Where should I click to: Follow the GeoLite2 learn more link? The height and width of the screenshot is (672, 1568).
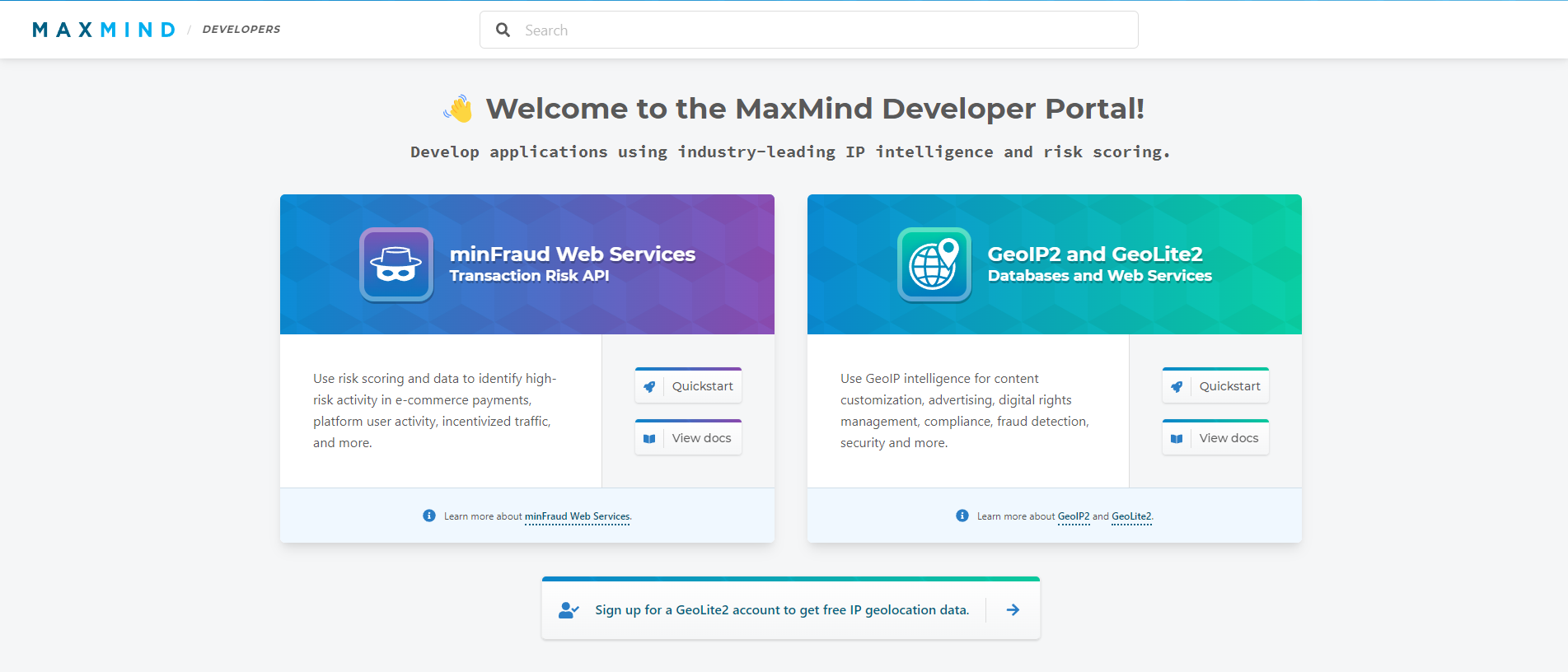click(x=1131, y=516)
